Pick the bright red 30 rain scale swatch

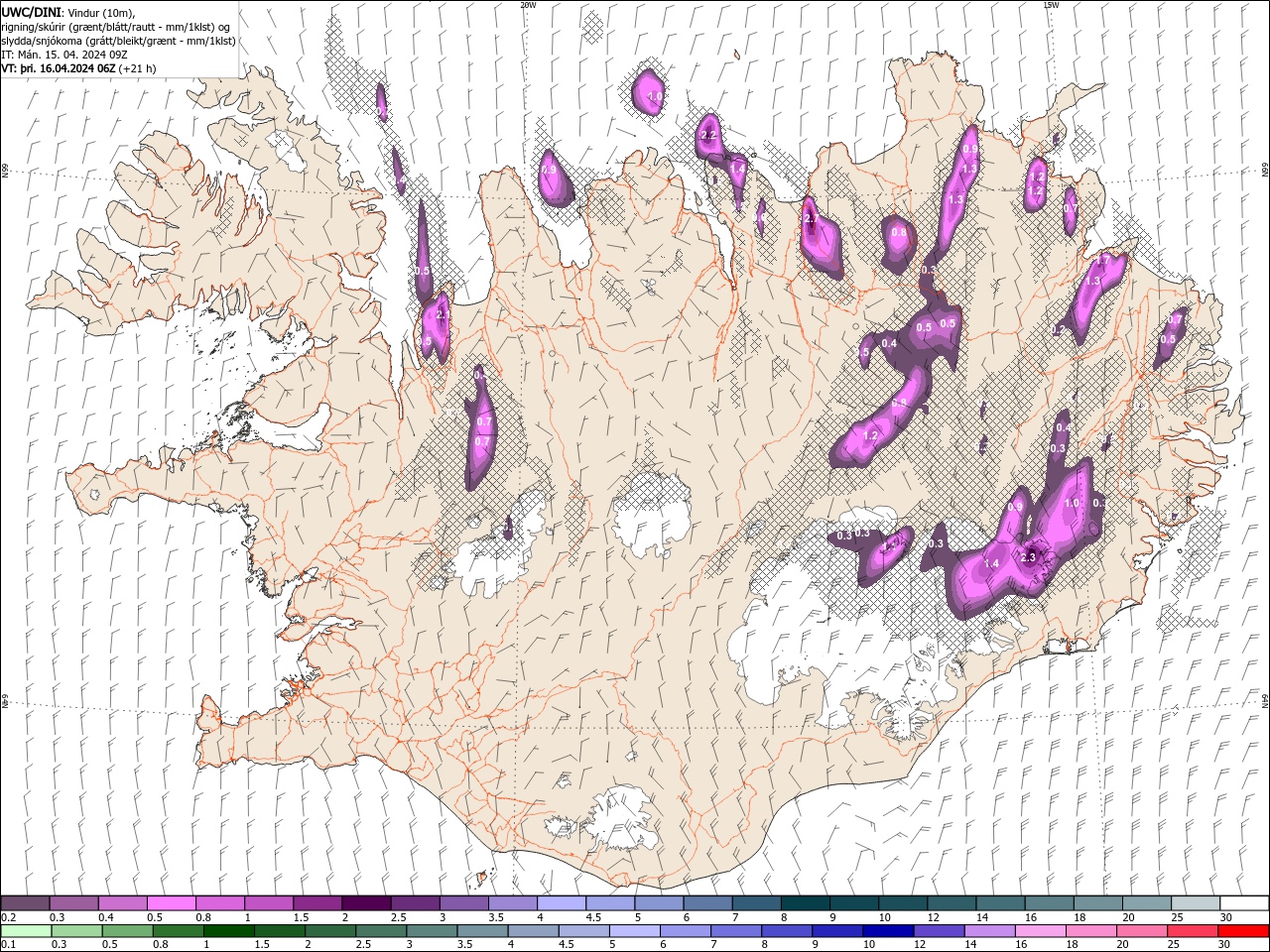point(1243,931)
